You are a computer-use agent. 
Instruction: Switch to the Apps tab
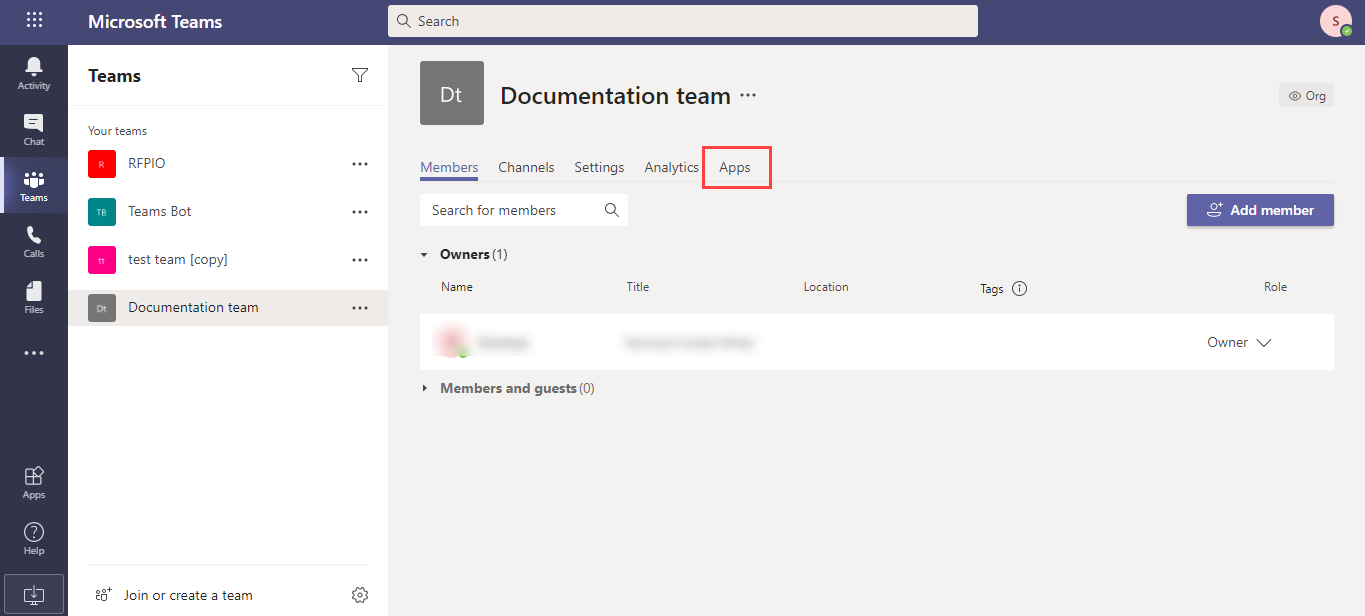coord(735,167)
